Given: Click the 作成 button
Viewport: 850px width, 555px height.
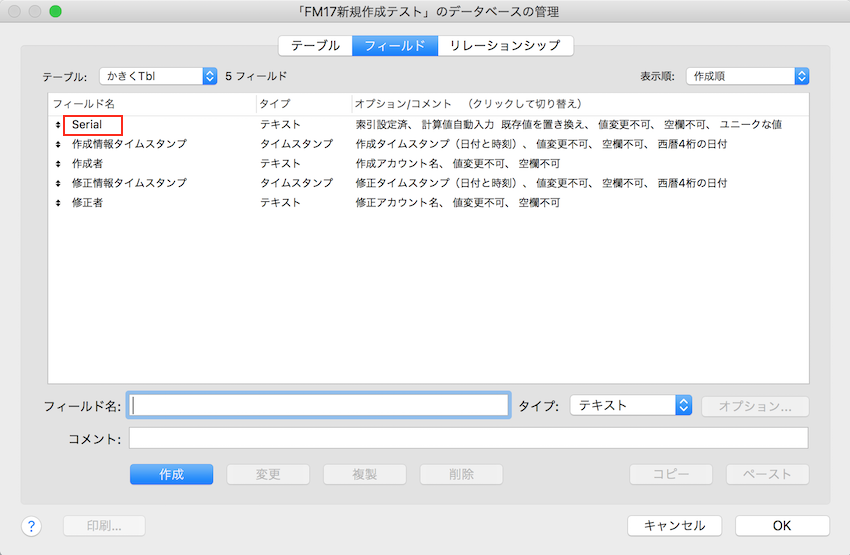Looking at the screenshot, I should point(171,474).
